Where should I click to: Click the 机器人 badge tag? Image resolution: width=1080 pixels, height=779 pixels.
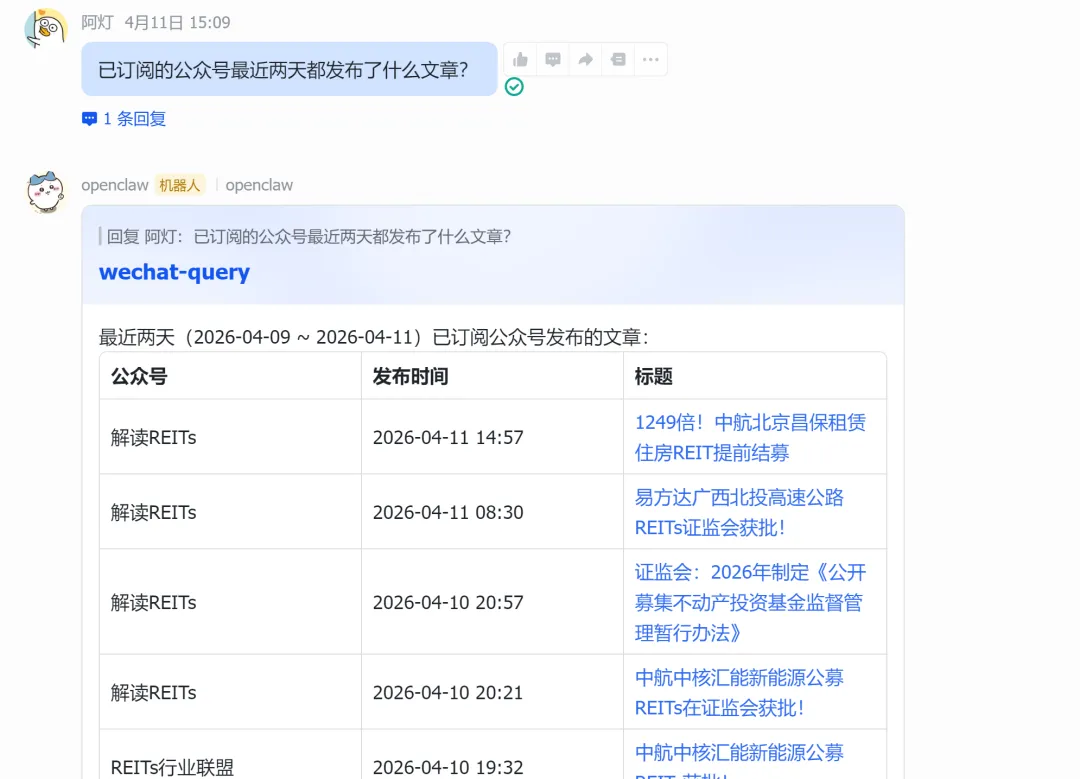point(179,185)
